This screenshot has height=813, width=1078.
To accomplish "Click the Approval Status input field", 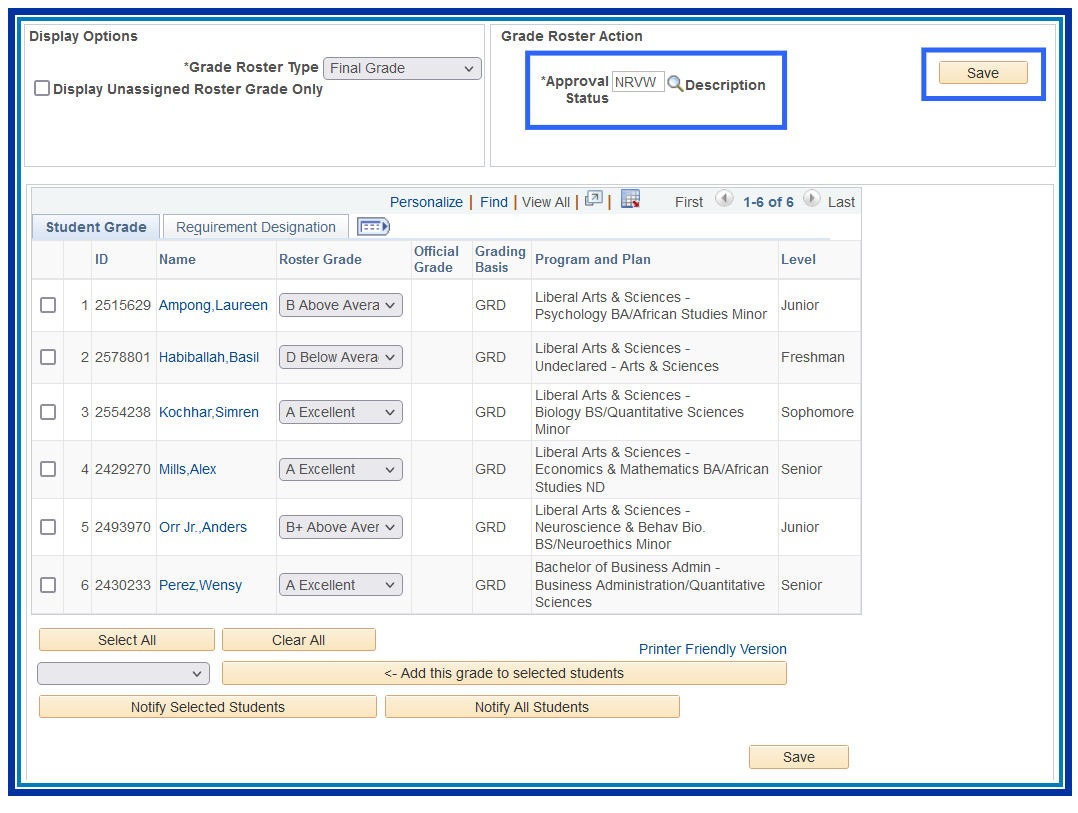I will click(637, 83).
